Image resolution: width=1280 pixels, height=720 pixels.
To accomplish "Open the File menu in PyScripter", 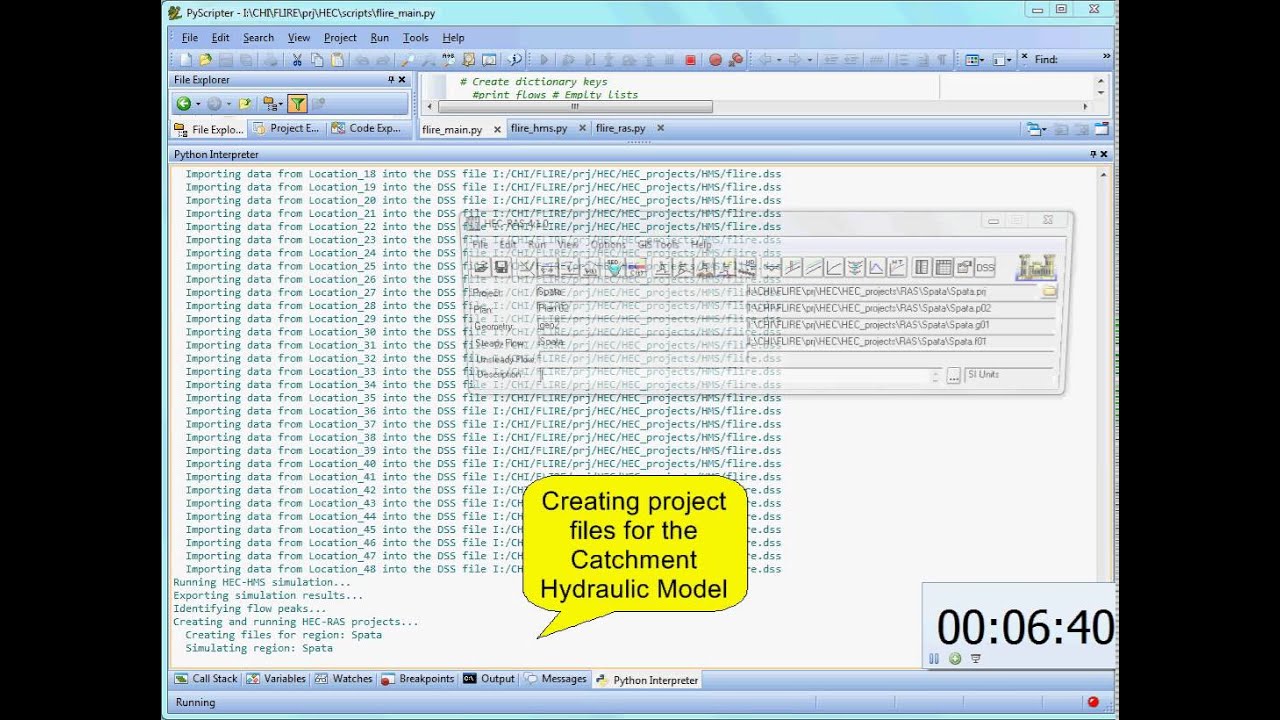I will coord(189,37).
